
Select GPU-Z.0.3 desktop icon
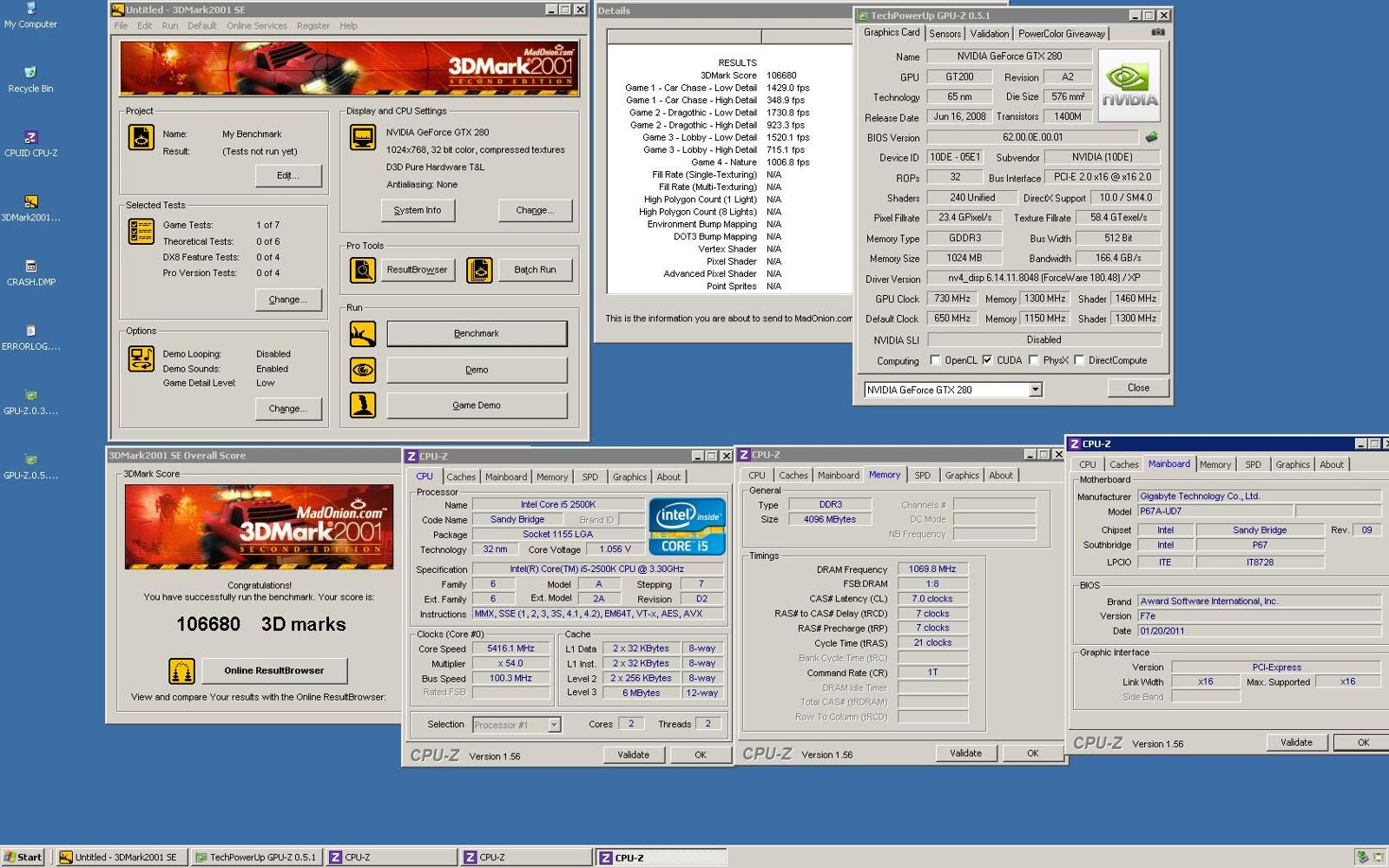30,402
